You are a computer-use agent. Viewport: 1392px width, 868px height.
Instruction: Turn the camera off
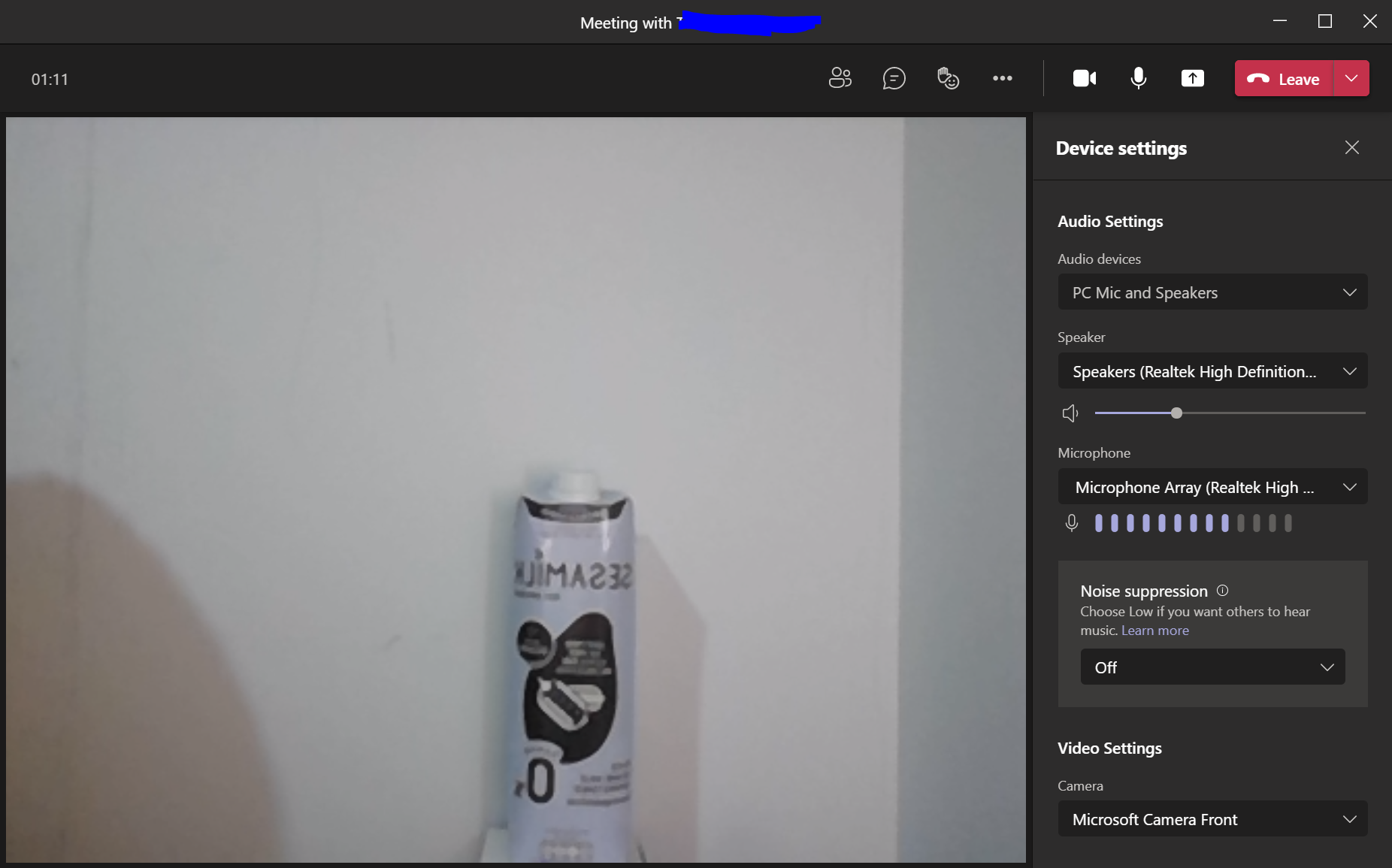(1084, 78)
